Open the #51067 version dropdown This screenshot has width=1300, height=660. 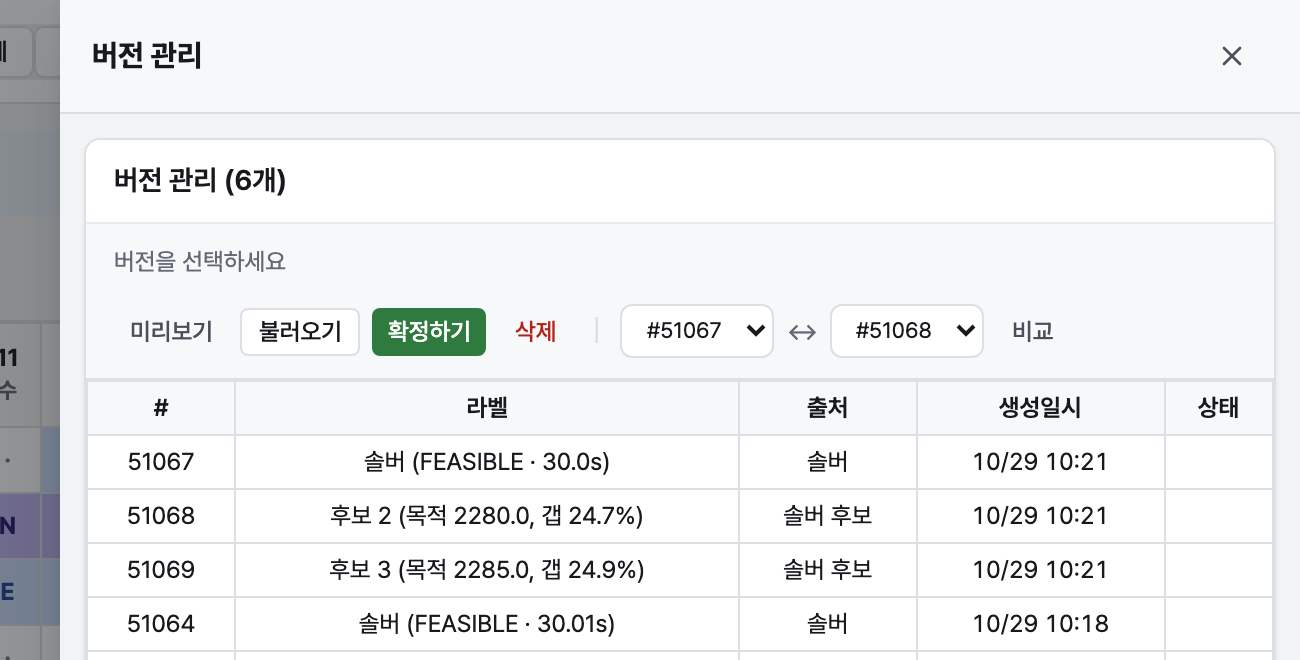coord(697,331)
